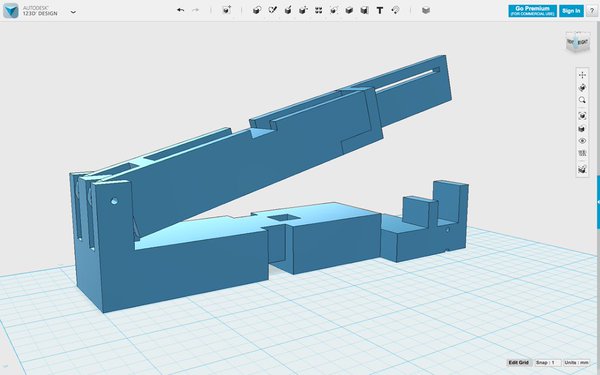Click the Fit to view icon

[582, 116]
